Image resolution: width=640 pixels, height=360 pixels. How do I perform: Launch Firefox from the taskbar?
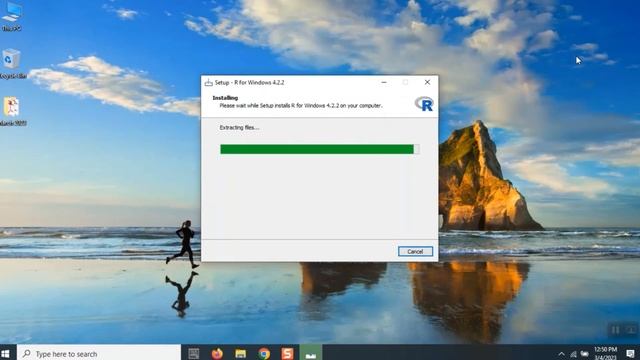click(217, 353)
